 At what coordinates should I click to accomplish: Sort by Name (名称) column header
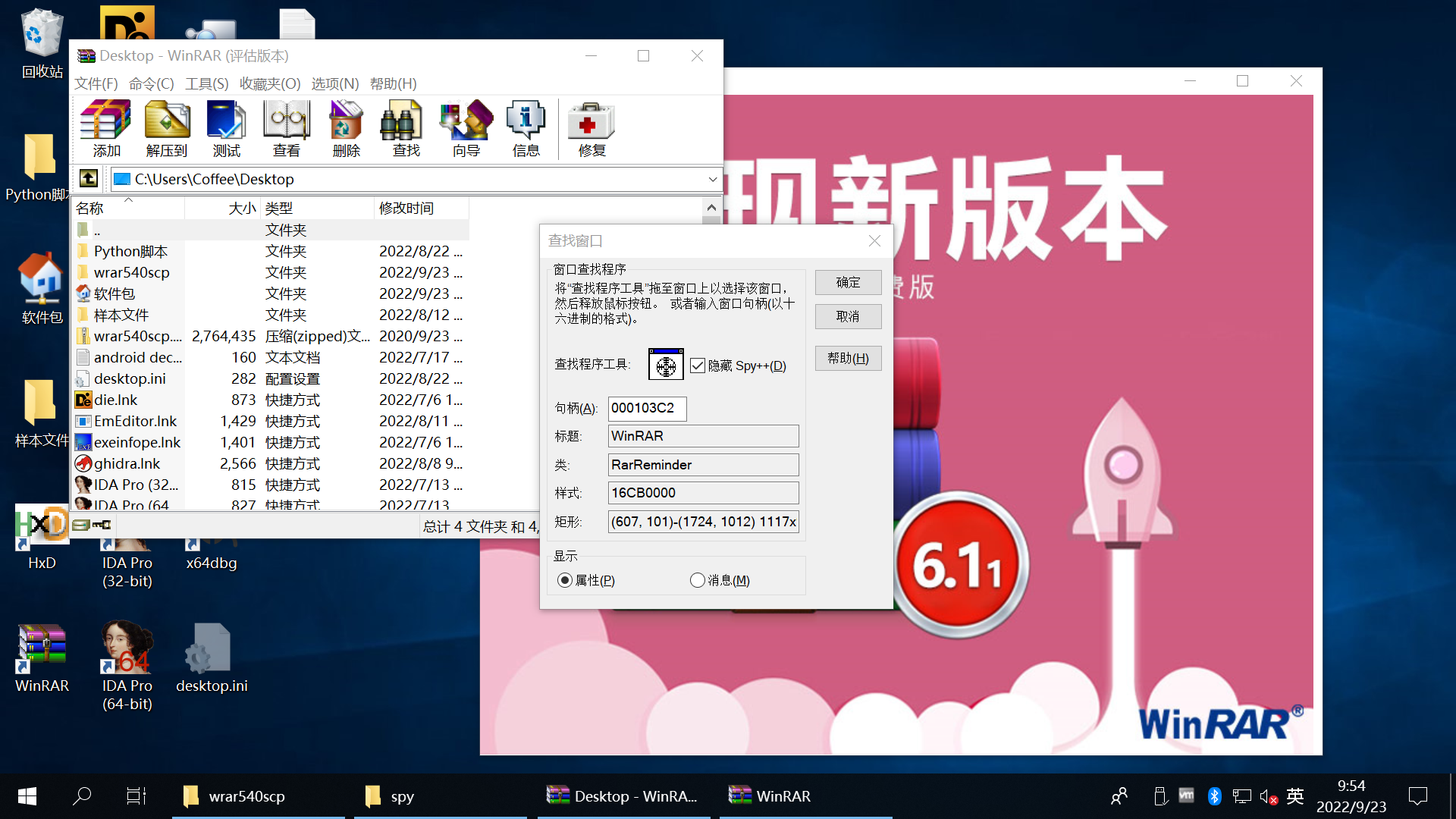127,208
